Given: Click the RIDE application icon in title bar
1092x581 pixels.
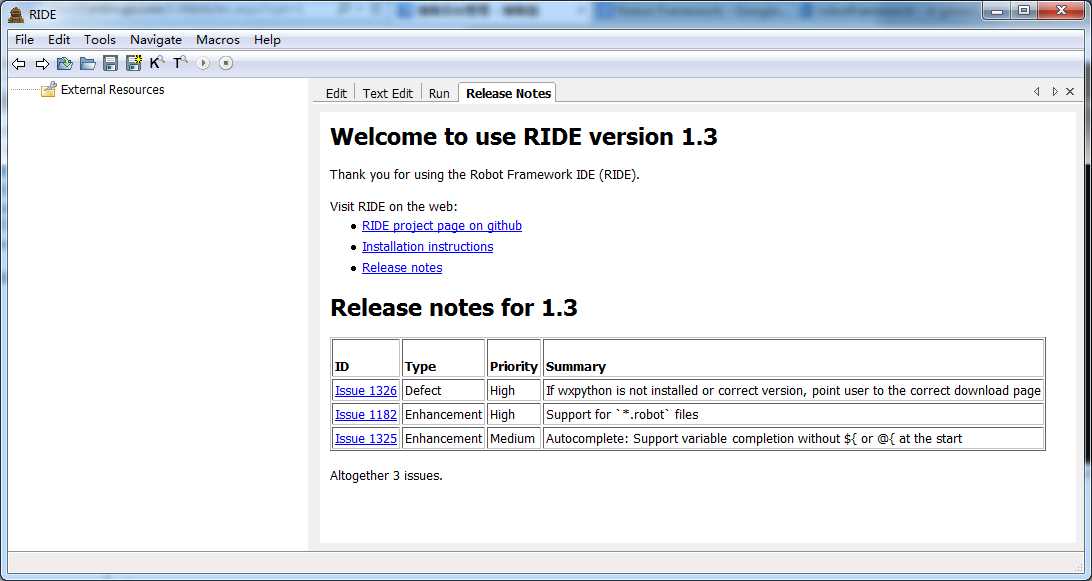Looking at the screenshot, I should click(x=16, y=14).
